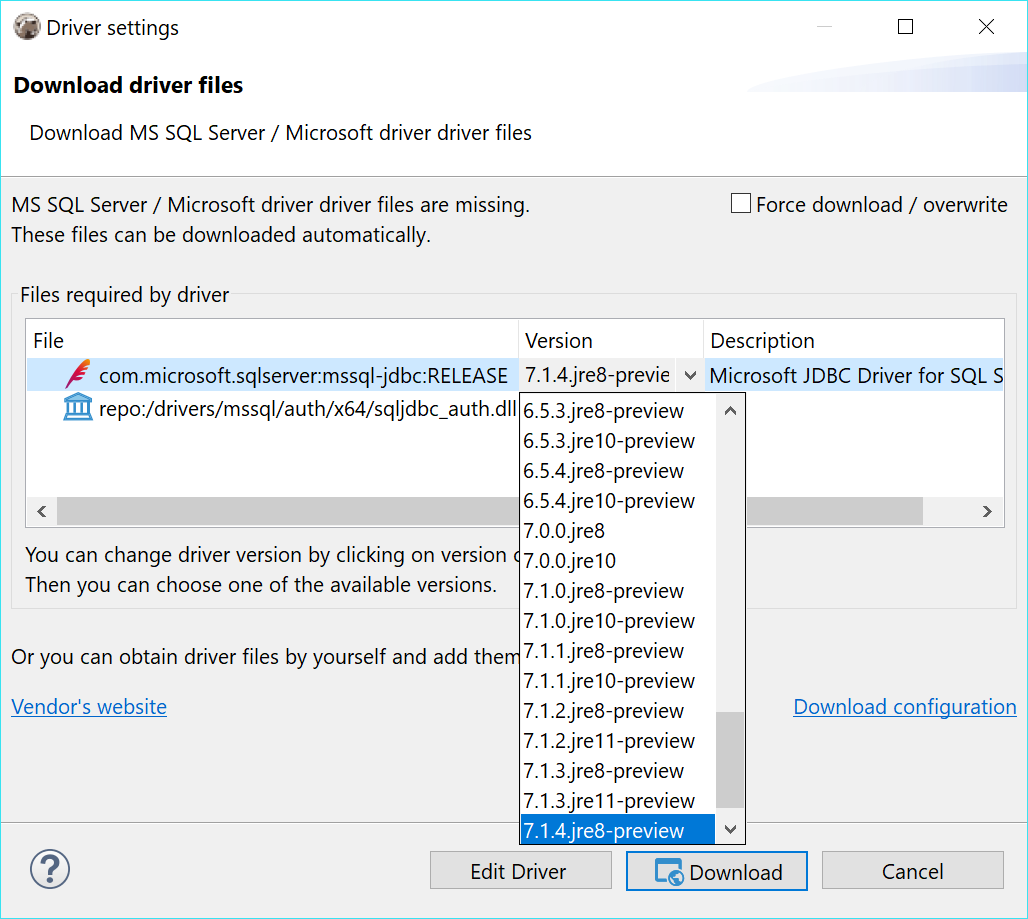1028x919 pixels.
Task: Select repo:/drivers/mssql/auth/x64/sqljdbc_auth.dll row
Action: pos(273,408)
